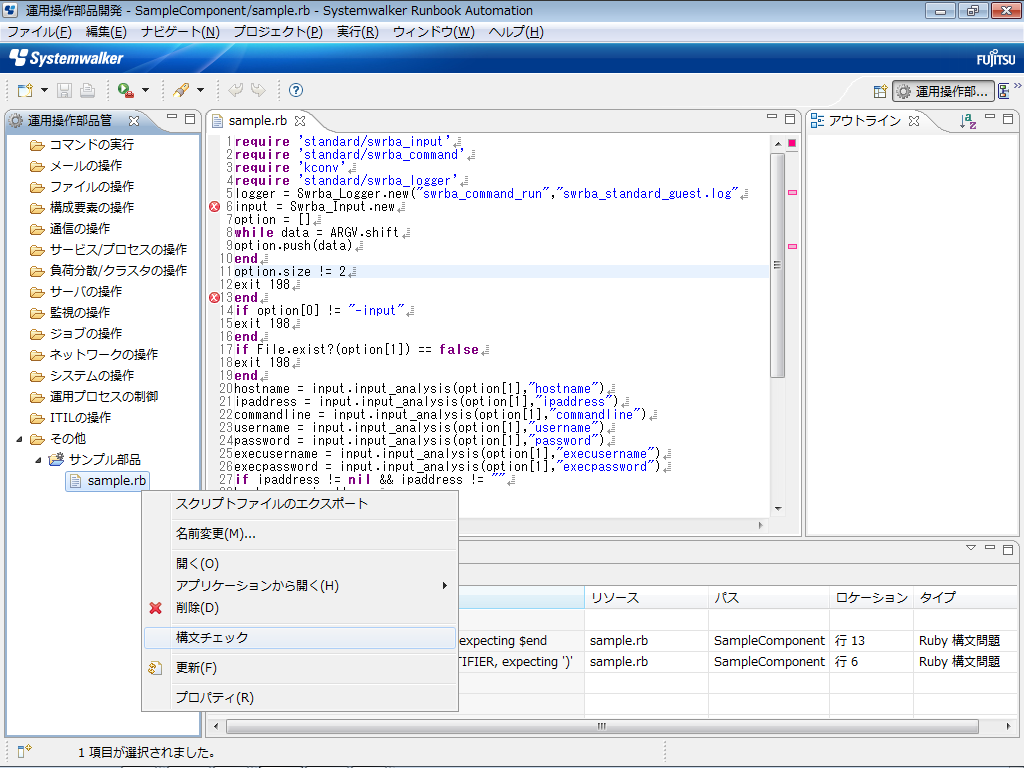Select the サービス/プロセスの操作 folder
Screen dimensions: 1024x768
pos(109,249)
